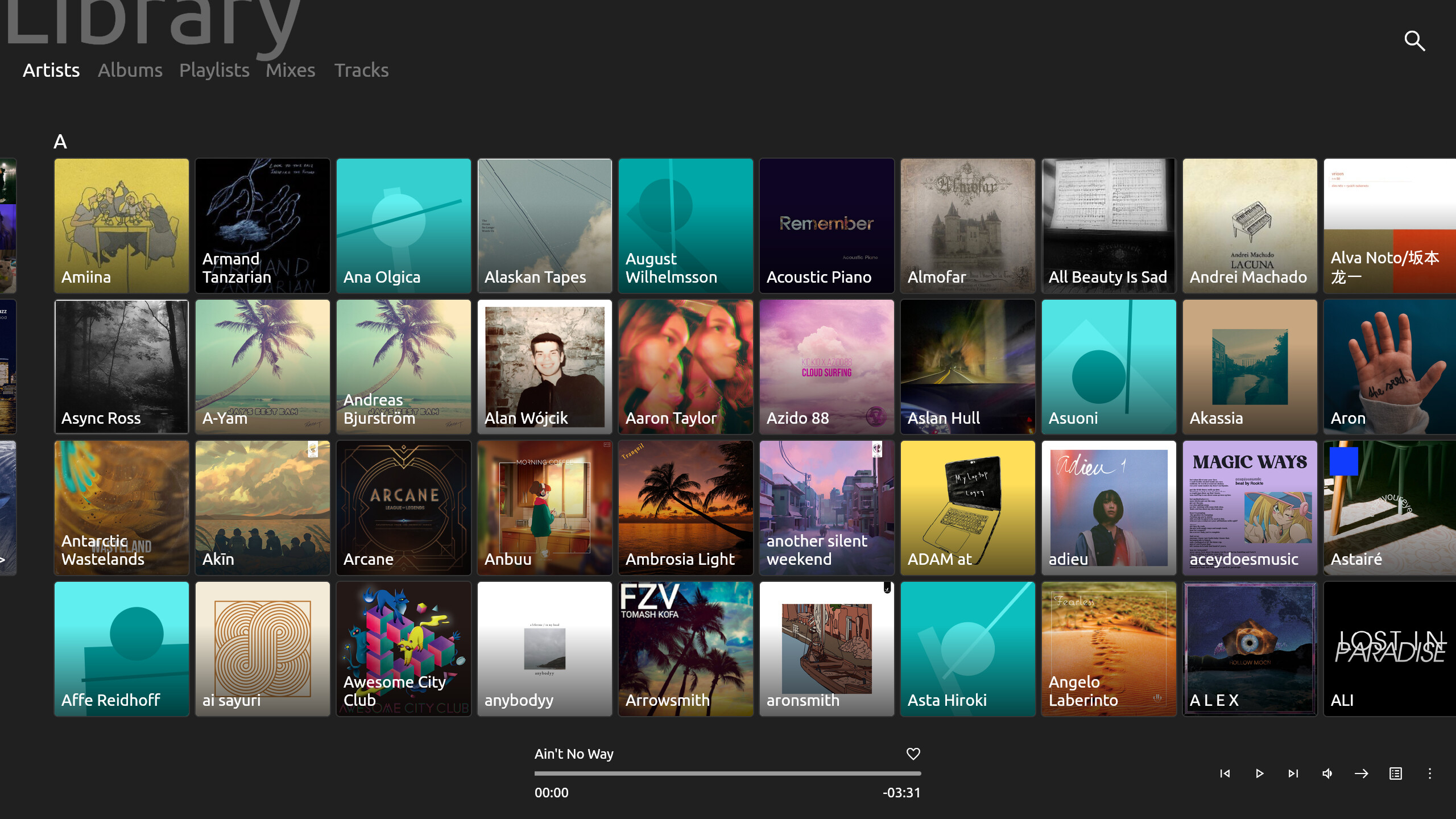This screenshot has width=1456, height=819.
Task: Open the artist Amiina
Action: 121,226
